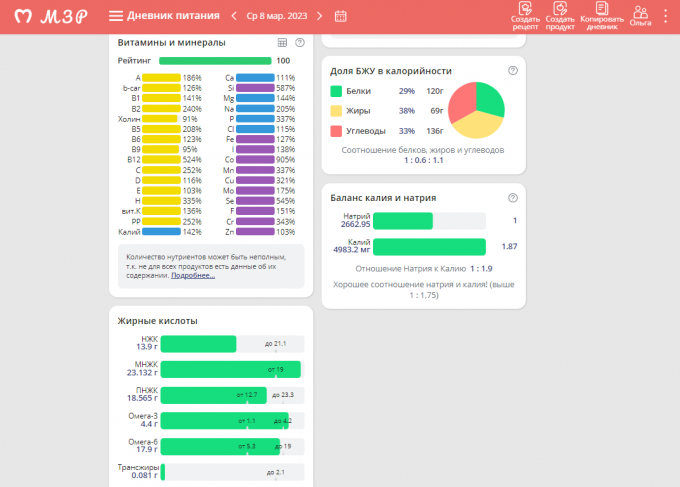Go to next day arrow

click(x=319, y=16)
